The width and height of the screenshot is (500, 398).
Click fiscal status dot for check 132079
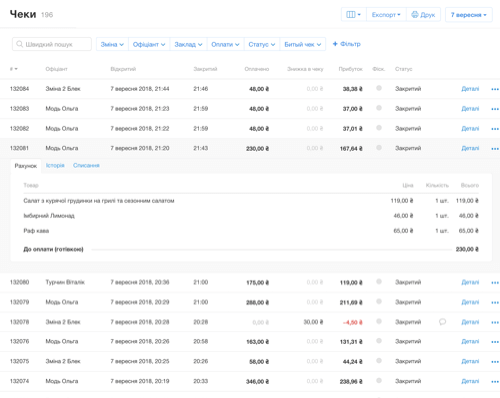coord(379,301)
